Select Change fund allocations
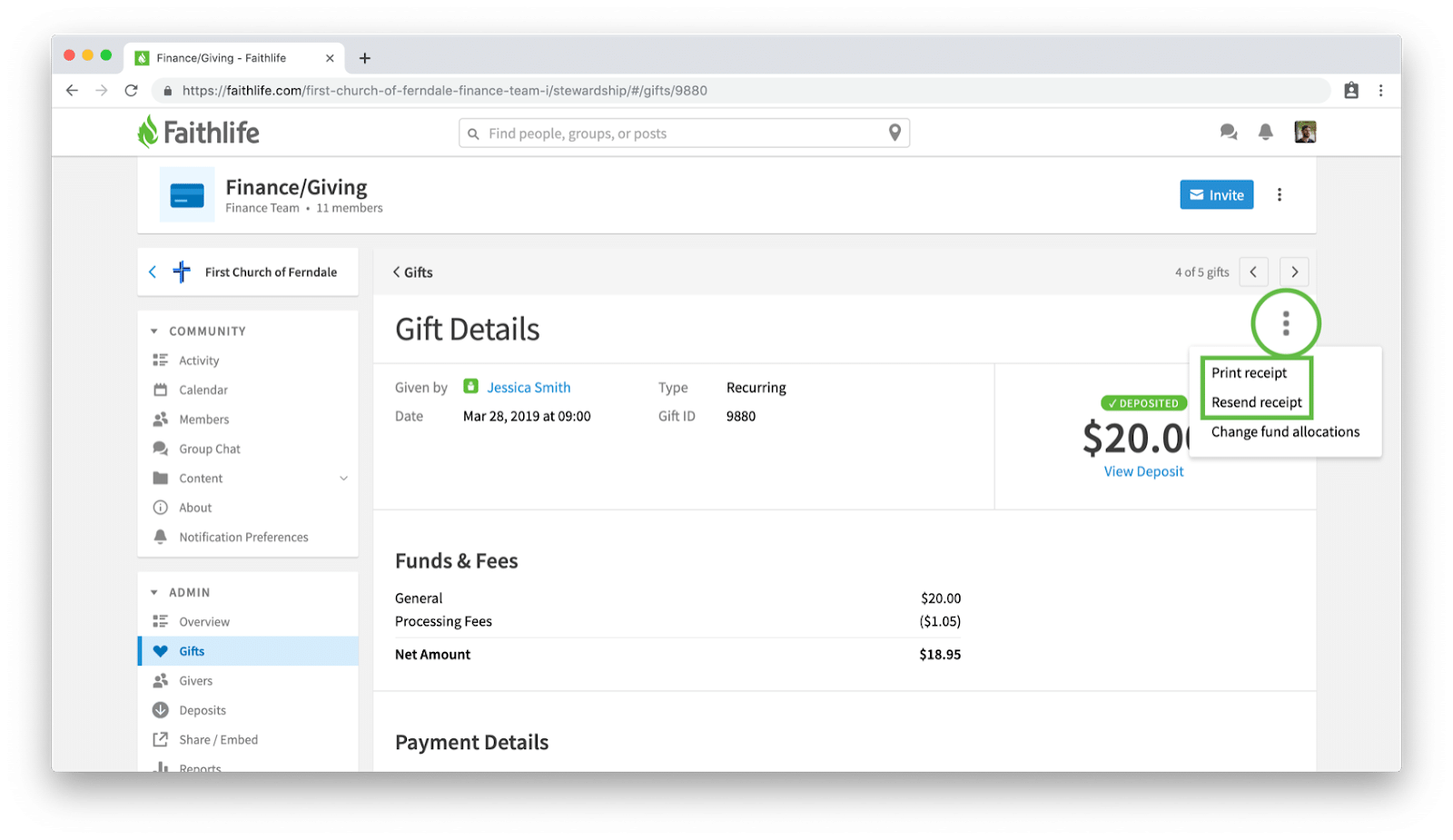Image resolution: width=1453 pixels, height=840 pixels. click(x=1285, y=431)
